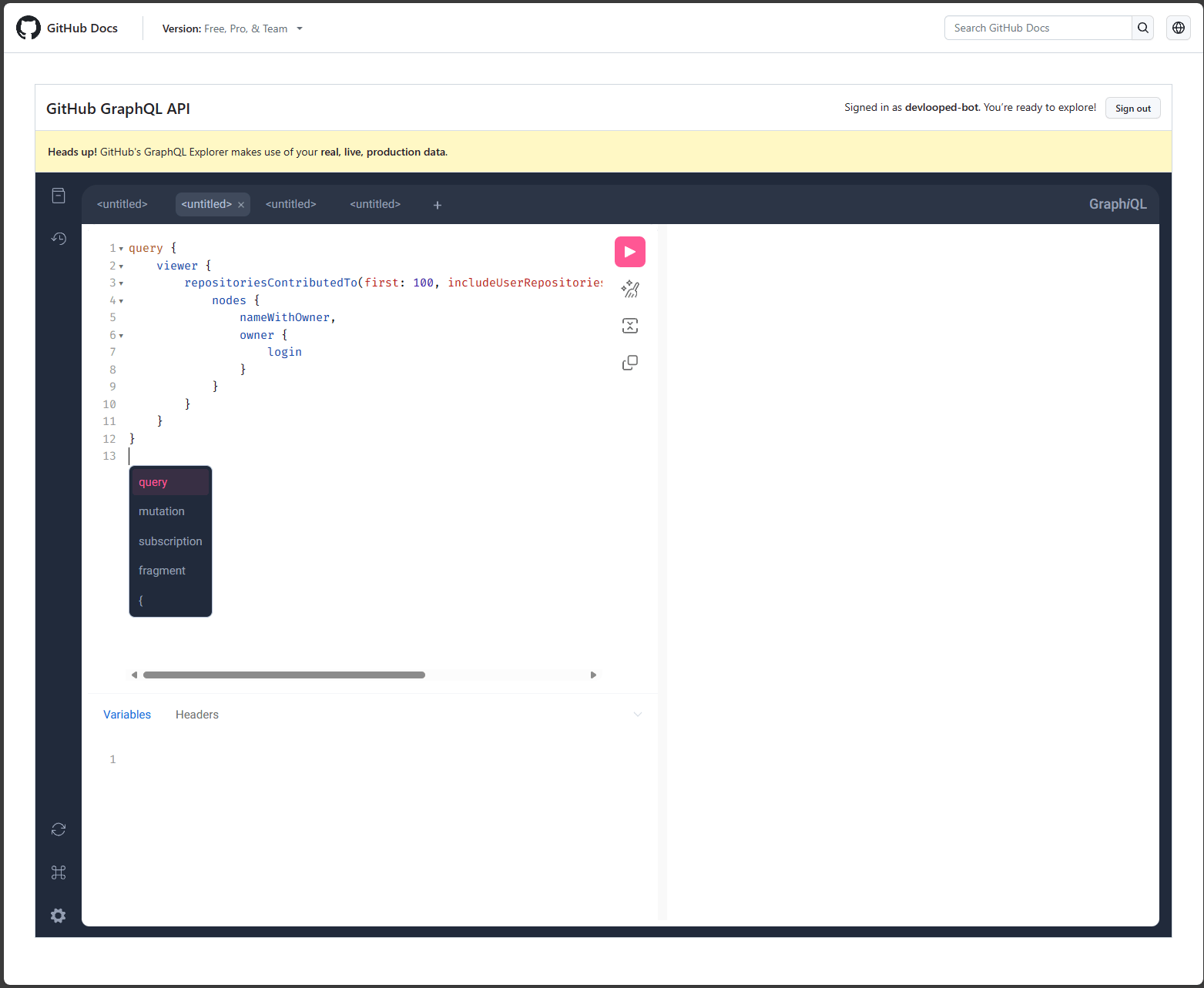
Task: Open the Version dropdown
Action: point(233,28)
